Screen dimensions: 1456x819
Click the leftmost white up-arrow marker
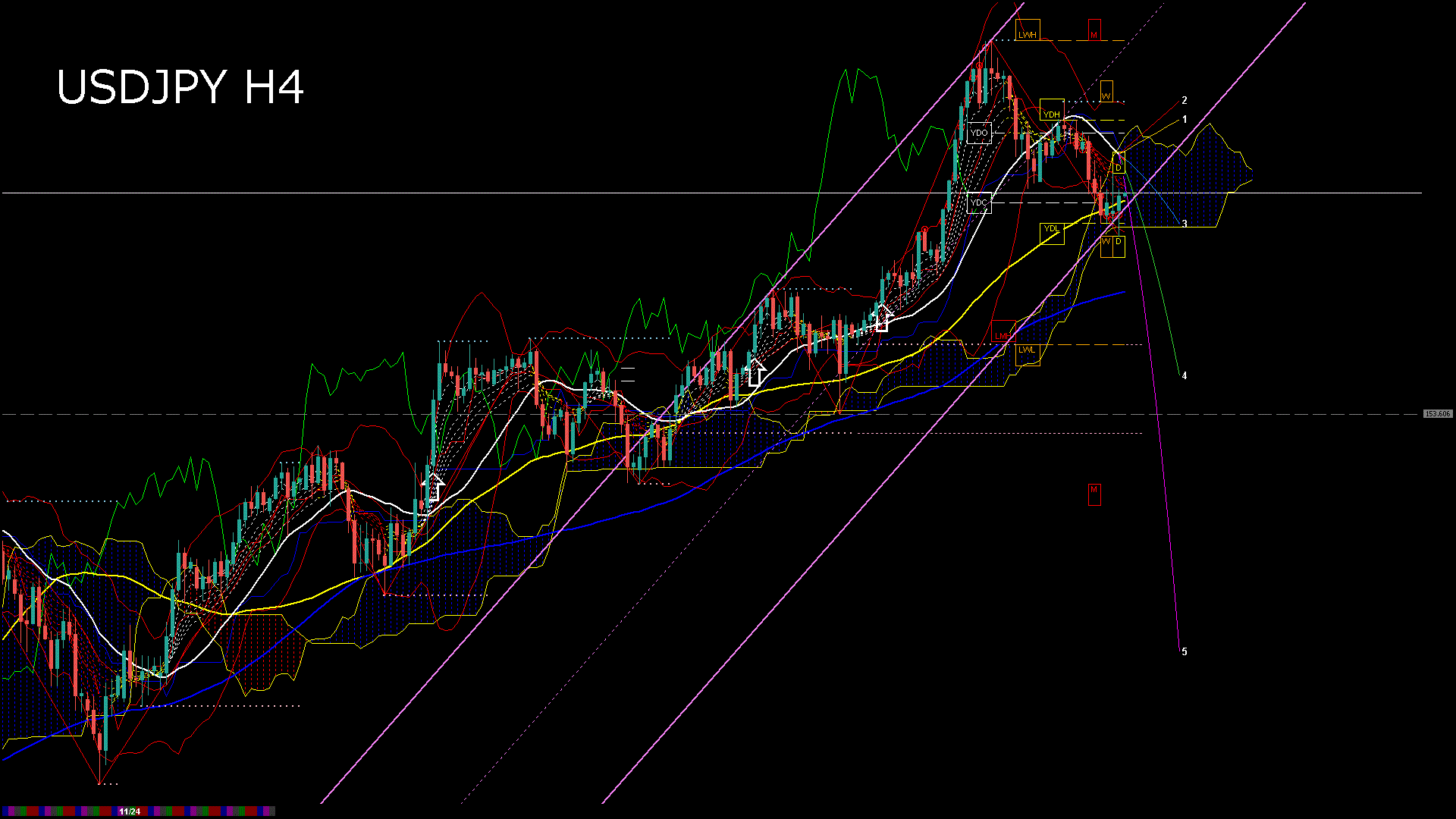click(x=433, y=487)
